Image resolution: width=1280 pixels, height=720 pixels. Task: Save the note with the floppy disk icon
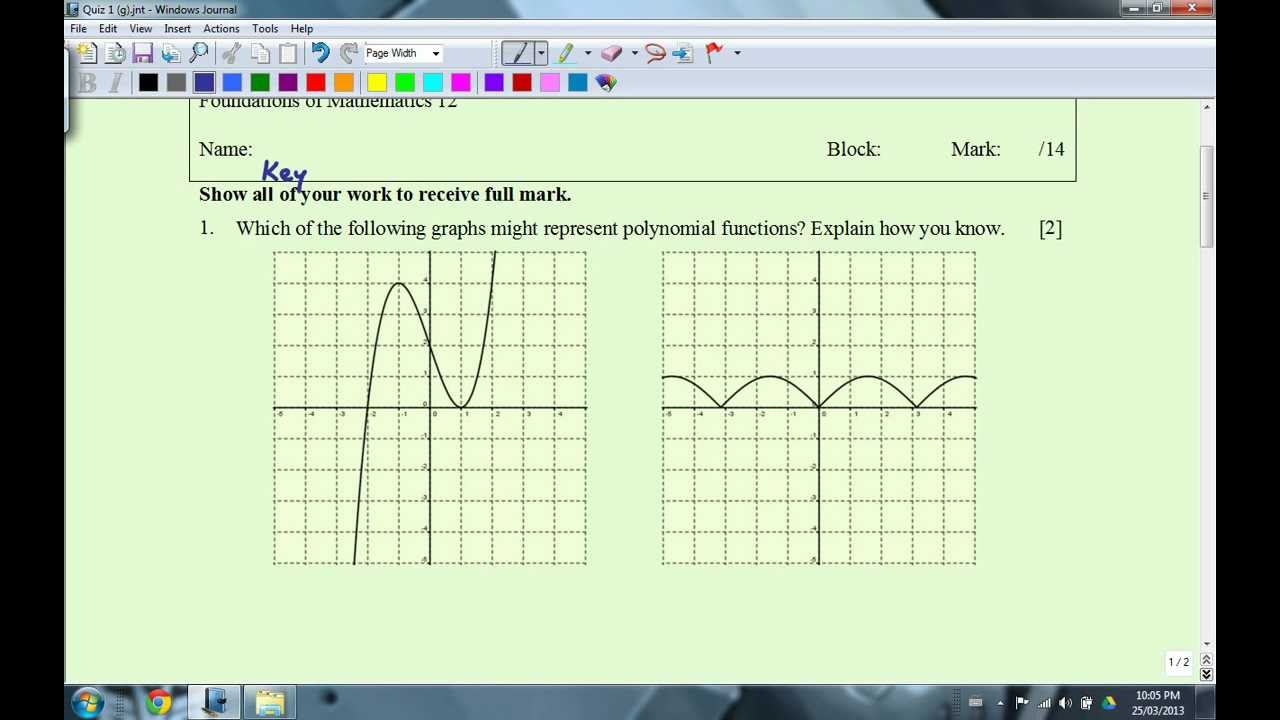point(143,53)
